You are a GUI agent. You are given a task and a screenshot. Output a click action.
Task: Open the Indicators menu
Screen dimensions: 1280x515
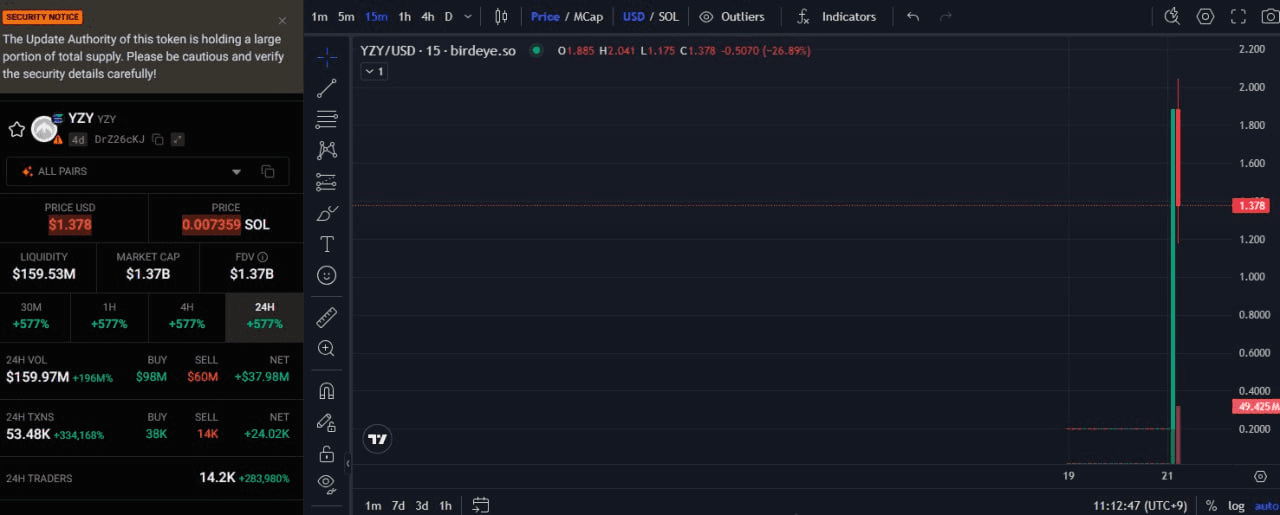click(x=836, y=16)
